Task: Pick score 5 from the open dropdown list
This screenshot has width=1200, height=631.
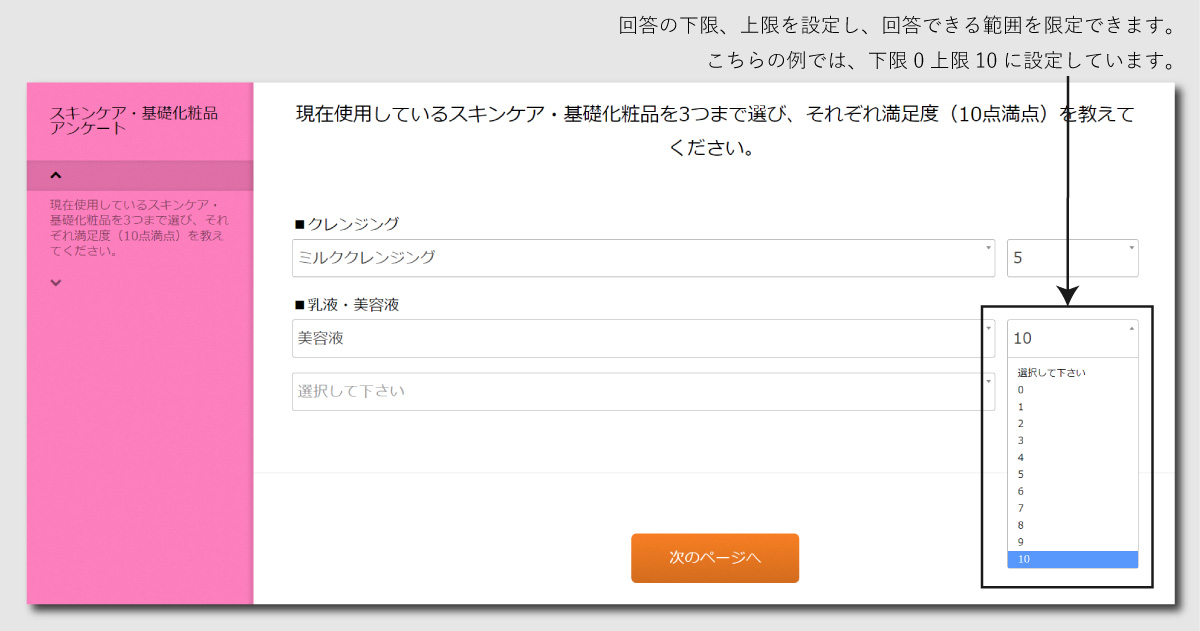Action: [x=1072, y=474]
